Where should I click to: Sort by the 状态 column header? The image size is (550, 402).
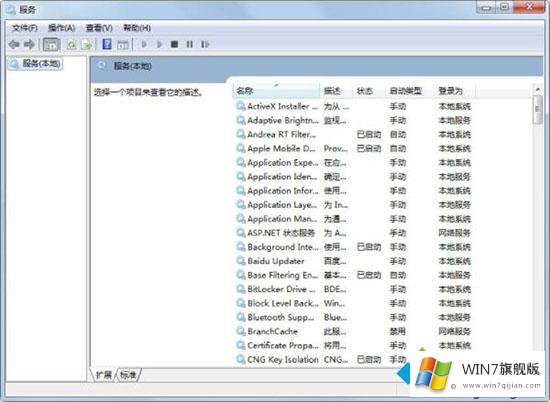[368, 91]
